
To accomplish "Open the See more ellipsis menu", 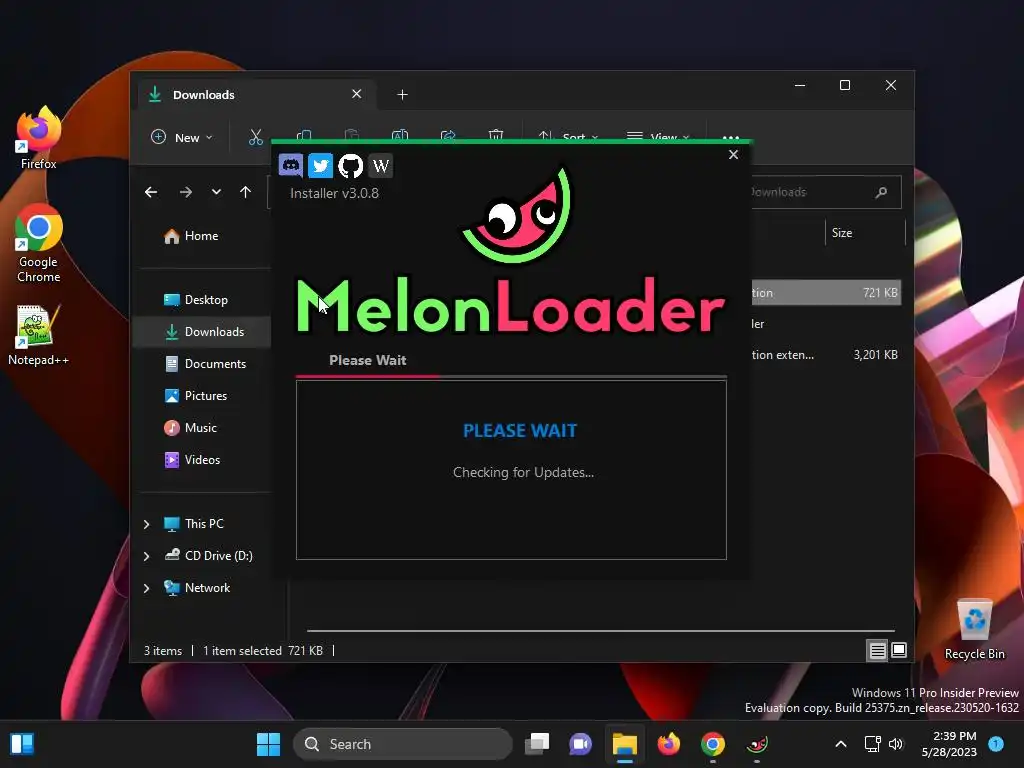I will tap(731, 136).
